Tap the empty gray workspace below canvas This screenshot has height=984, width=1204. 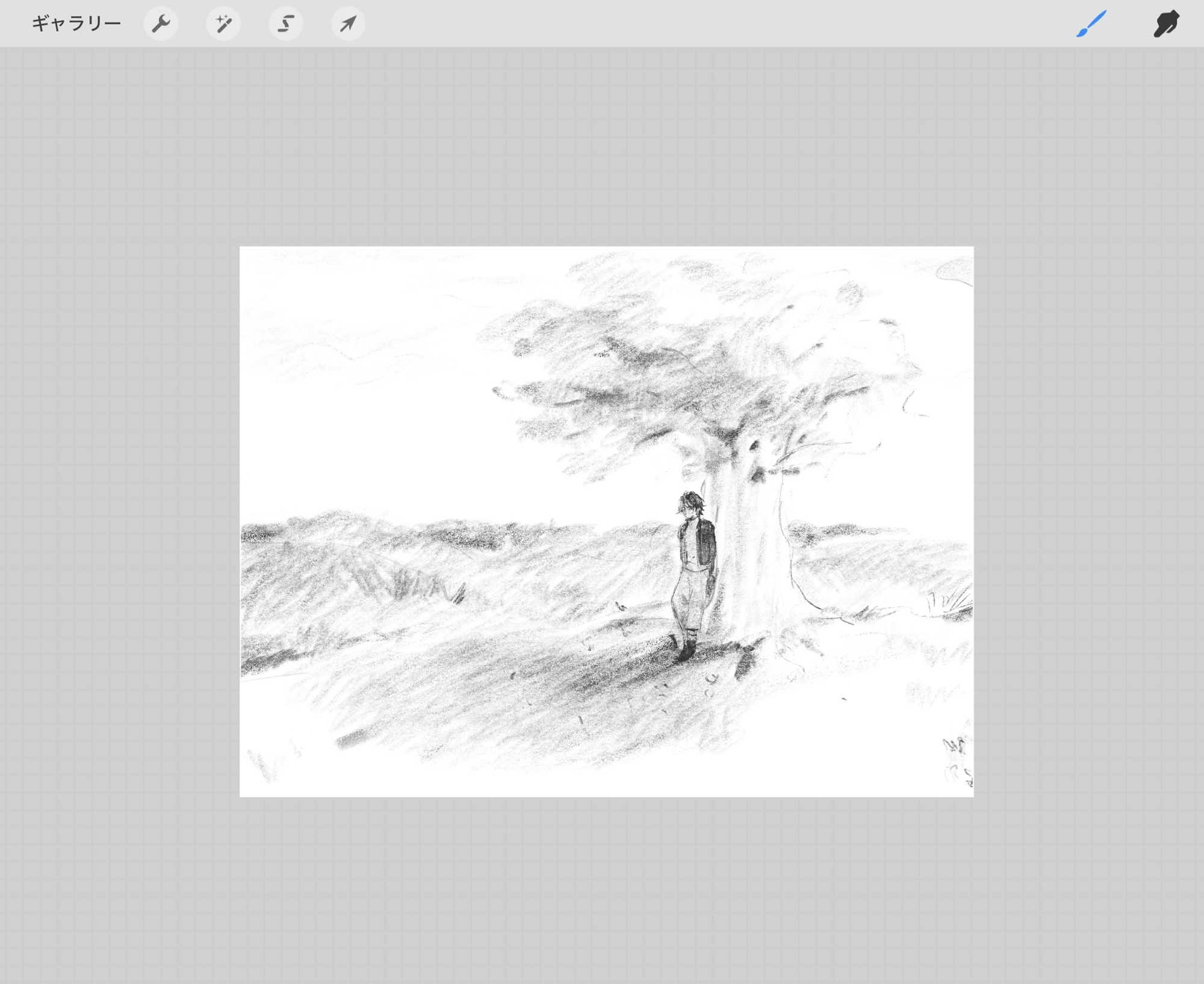click(x=602, y=891)
